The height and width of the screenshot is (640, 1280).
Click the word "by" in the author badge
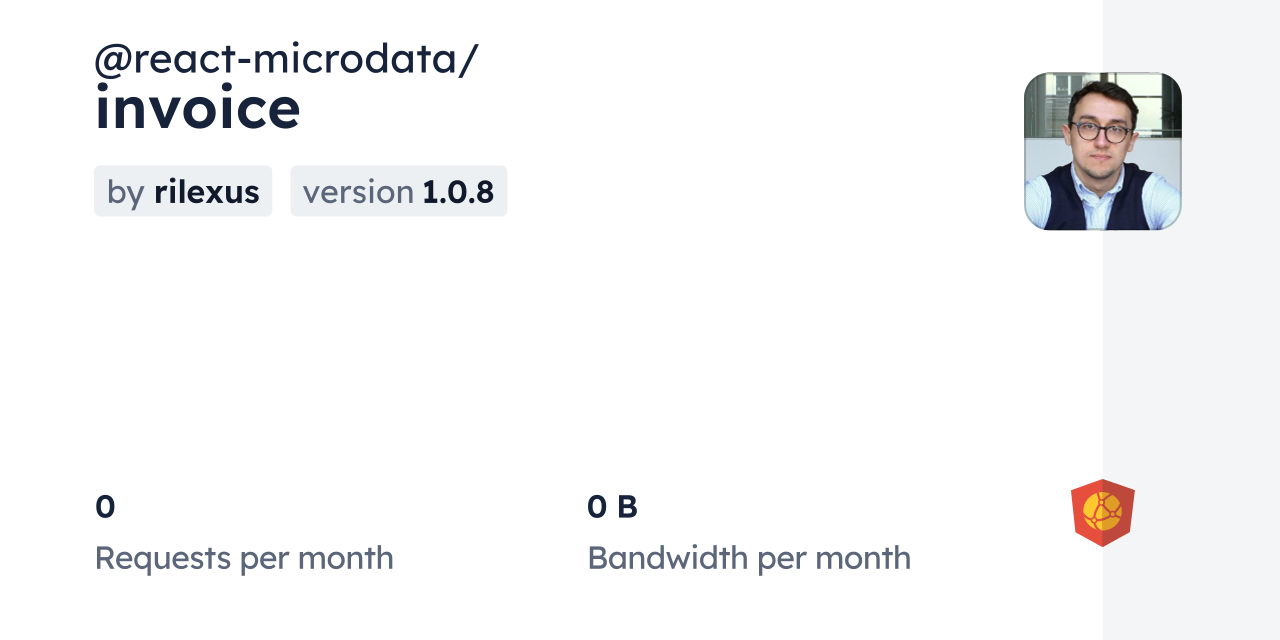[x=125, y=192]
